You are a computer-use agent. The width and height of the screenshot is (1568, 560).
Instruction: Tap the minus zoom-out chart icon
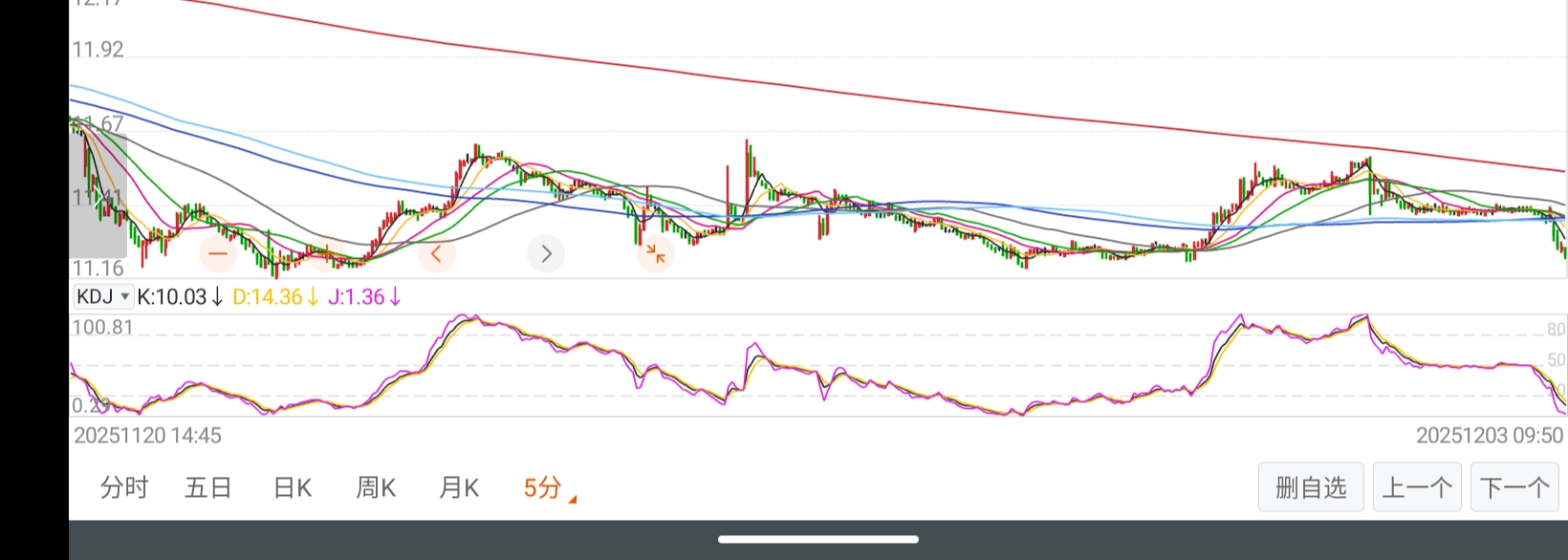[x=218, y=253]
